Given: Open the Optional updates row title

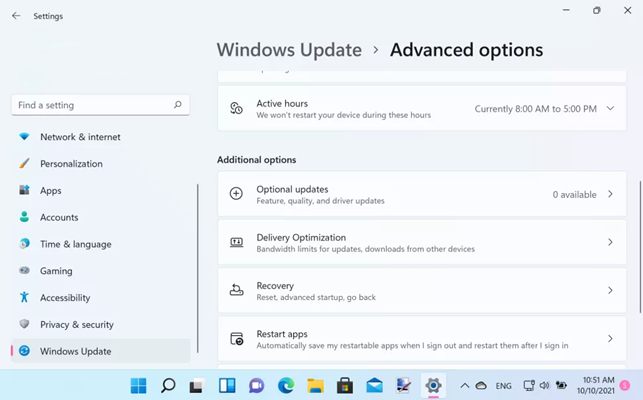Looking at the screenshot, I should (292, 189).
